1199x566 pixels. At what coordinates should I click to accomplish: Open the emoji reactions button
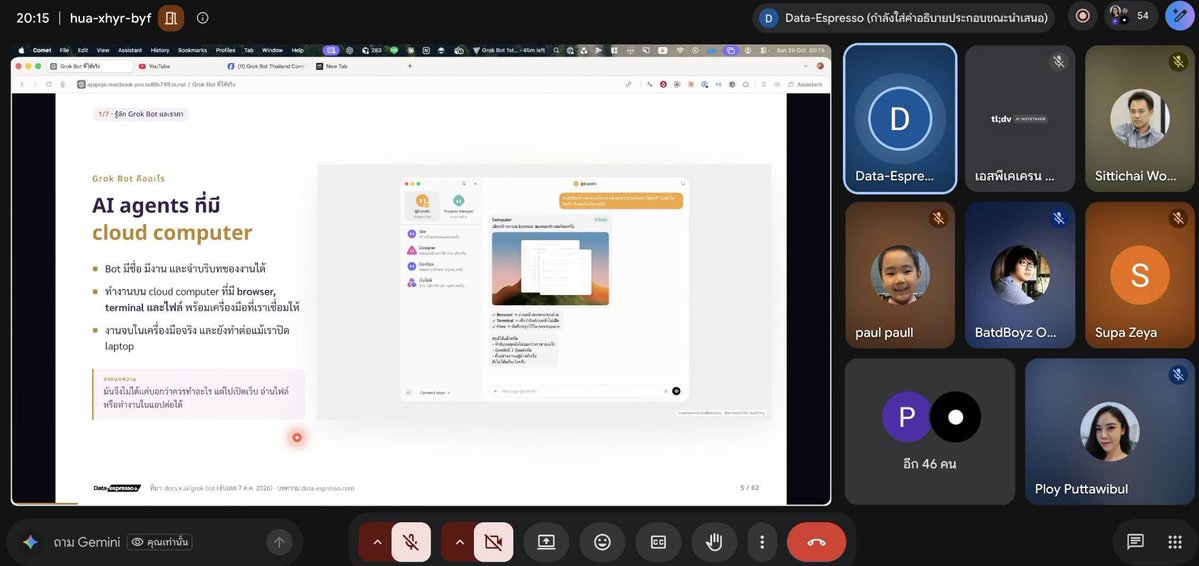point(603,542)
